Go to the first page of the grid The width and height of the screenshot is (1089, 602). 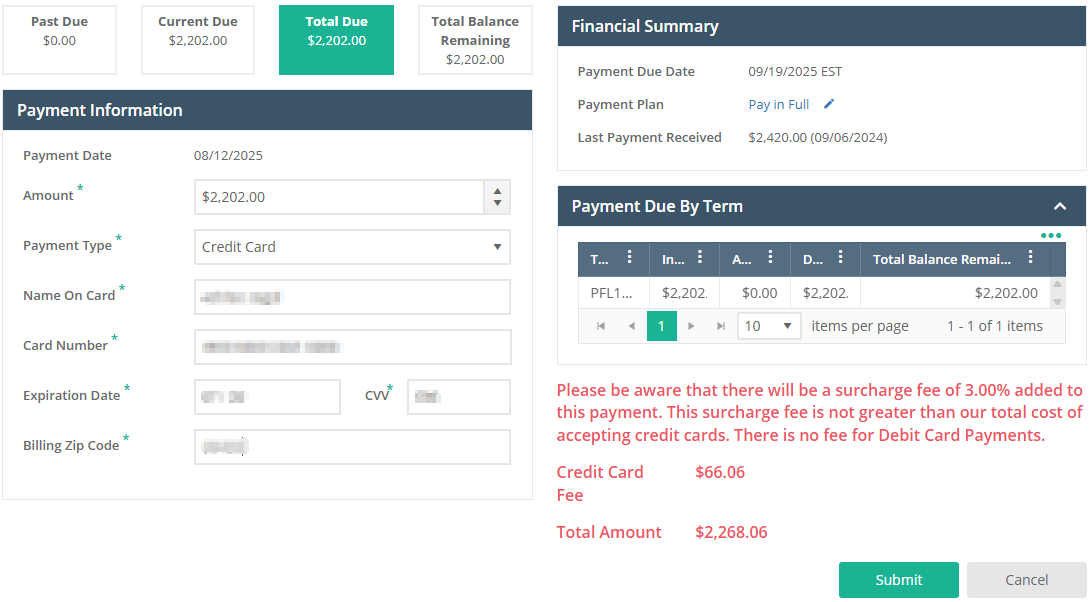pos(601,326)
